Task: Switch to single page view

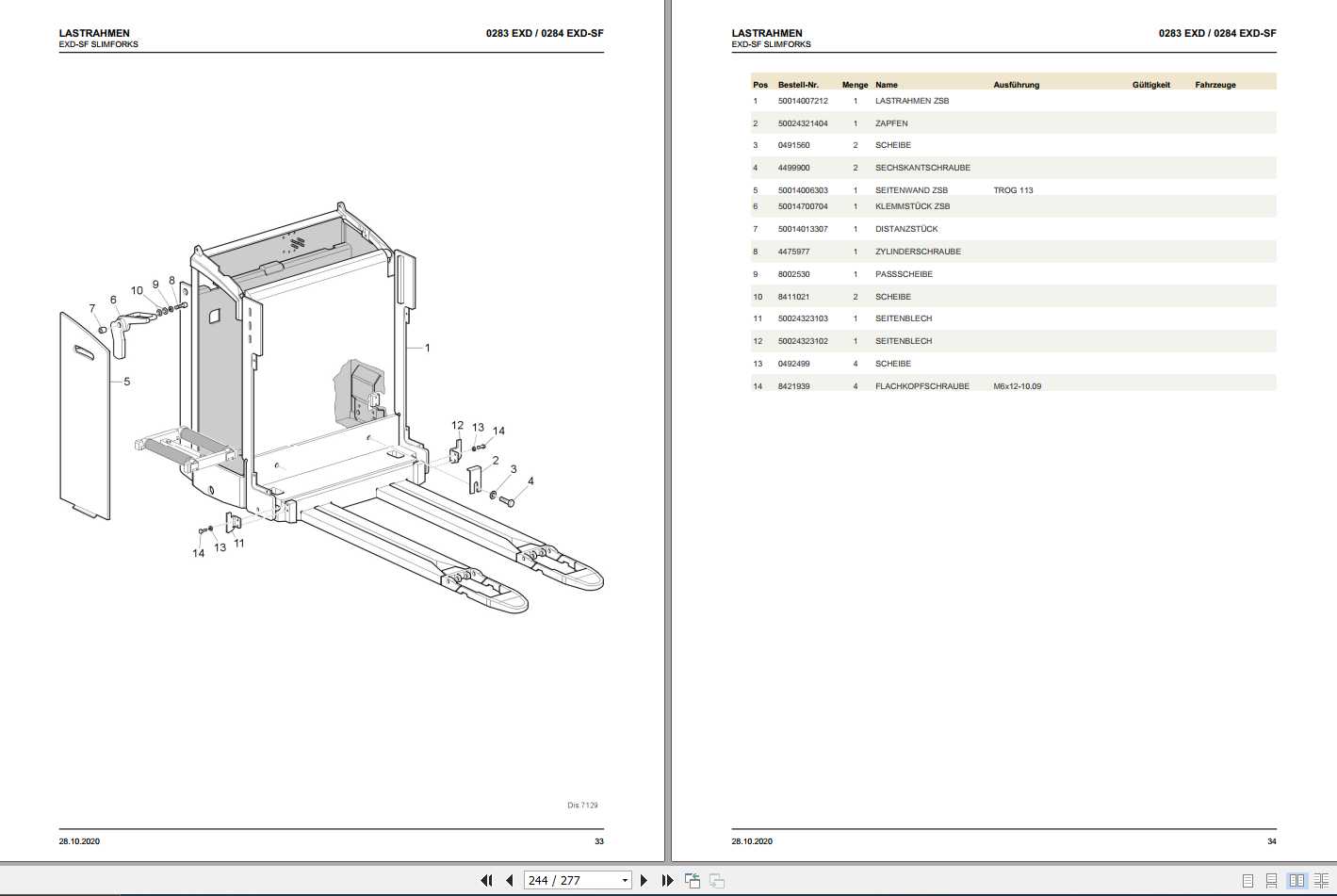Action: click(1247, 880)
